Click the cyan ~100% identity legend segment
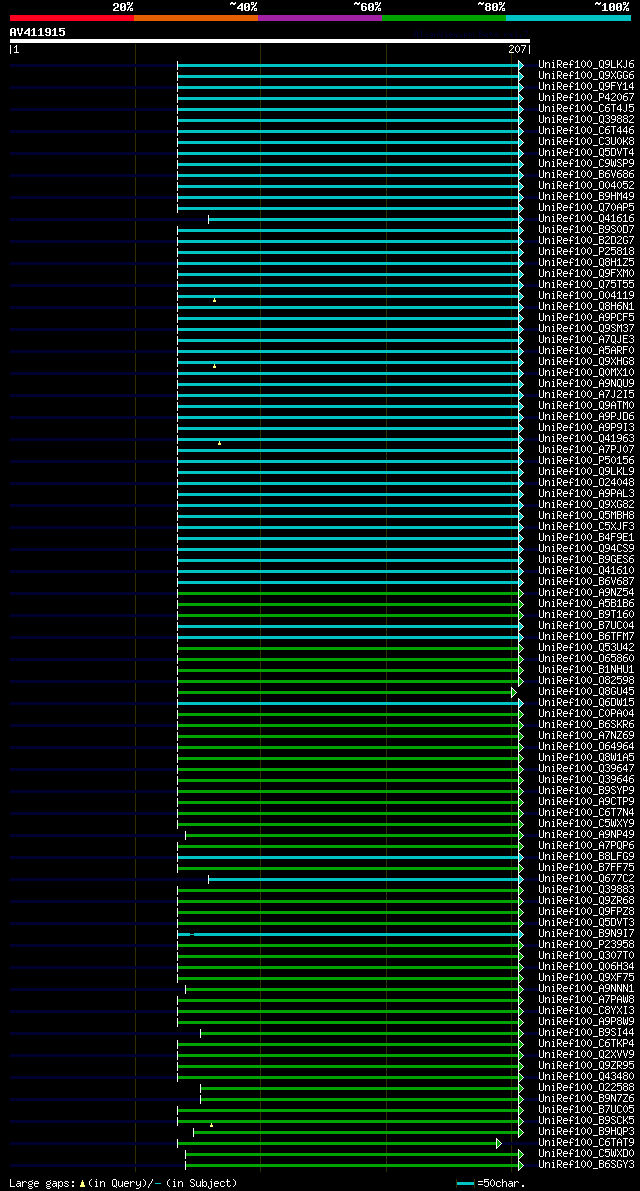 coord(569,17)
